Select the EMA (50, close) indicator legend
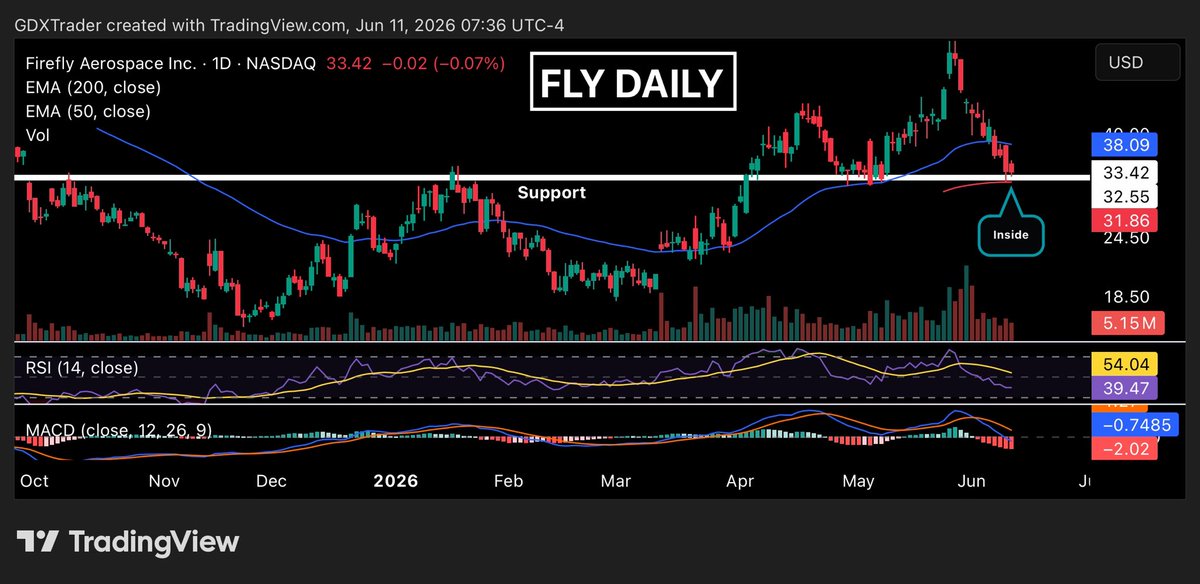This screenshot has width=1200, height=584. tap(88, 111)
